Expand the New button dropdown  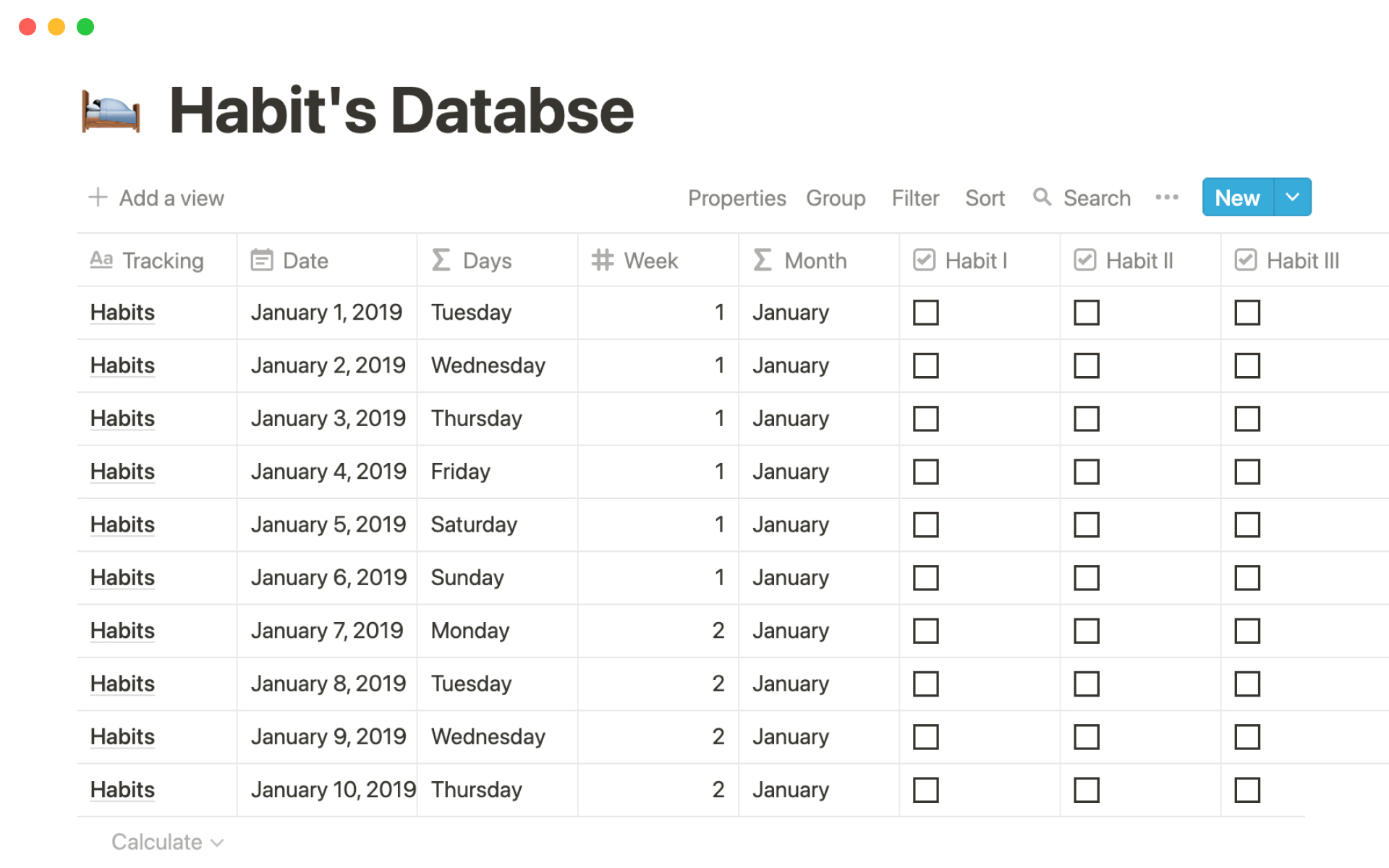click(x=1291, y=198)
